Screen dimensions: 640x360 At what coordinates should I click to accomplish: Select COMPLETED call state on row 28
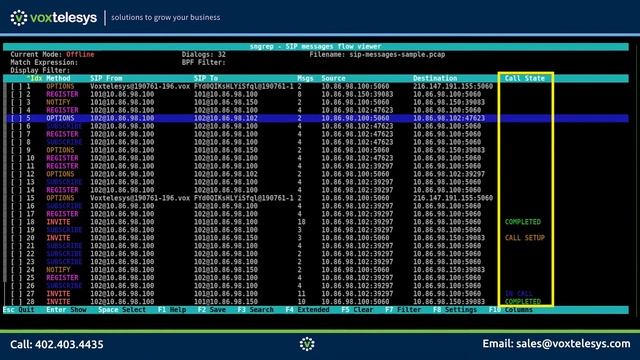[522, 302]
